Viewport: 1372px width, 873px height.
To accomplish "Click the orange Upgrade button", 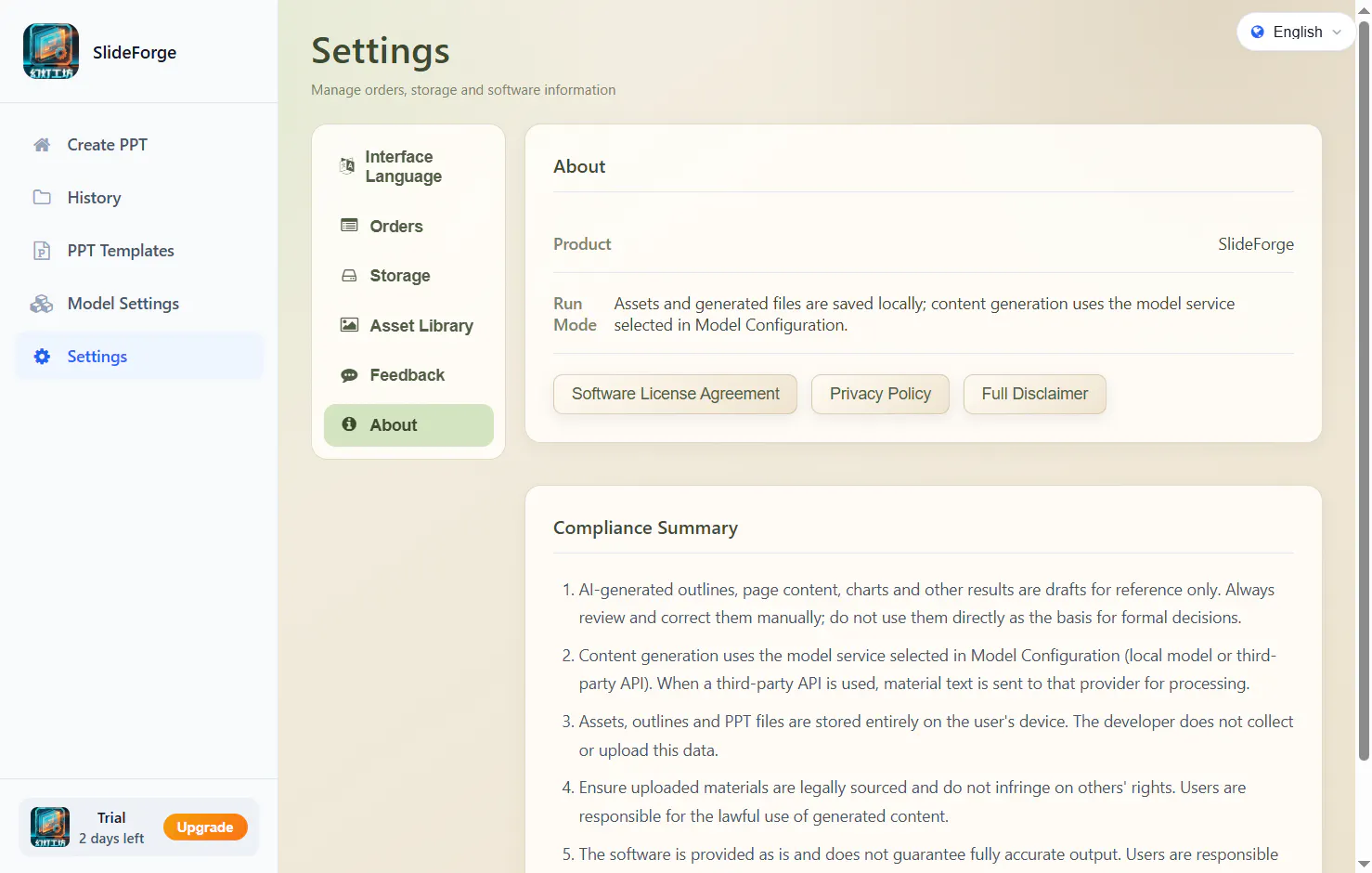I will [205, 827].
